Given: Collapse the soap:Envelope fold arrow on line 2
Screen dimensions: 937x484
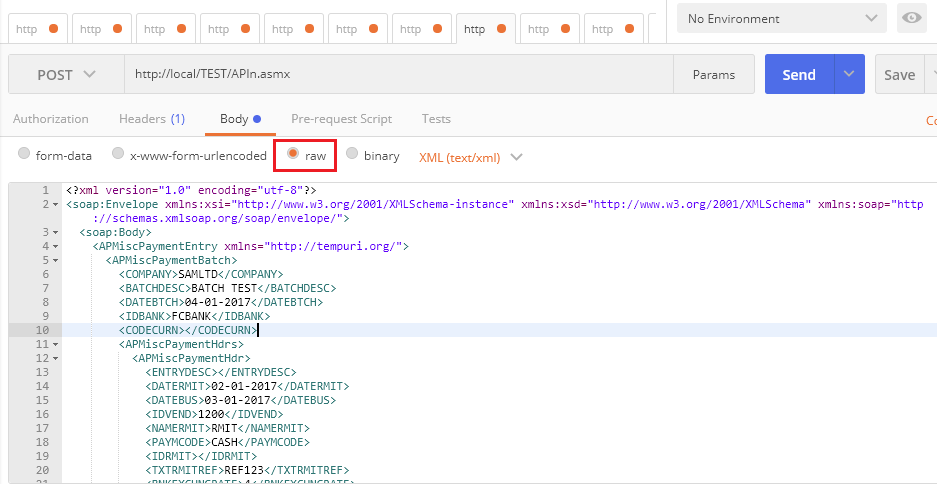Looking at the screenshot, I should coord(56,205).
